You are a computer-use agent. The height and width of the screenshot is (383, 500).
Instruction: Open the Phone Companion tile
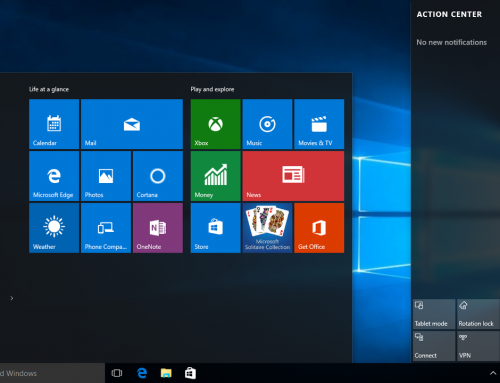click(106, 228)
